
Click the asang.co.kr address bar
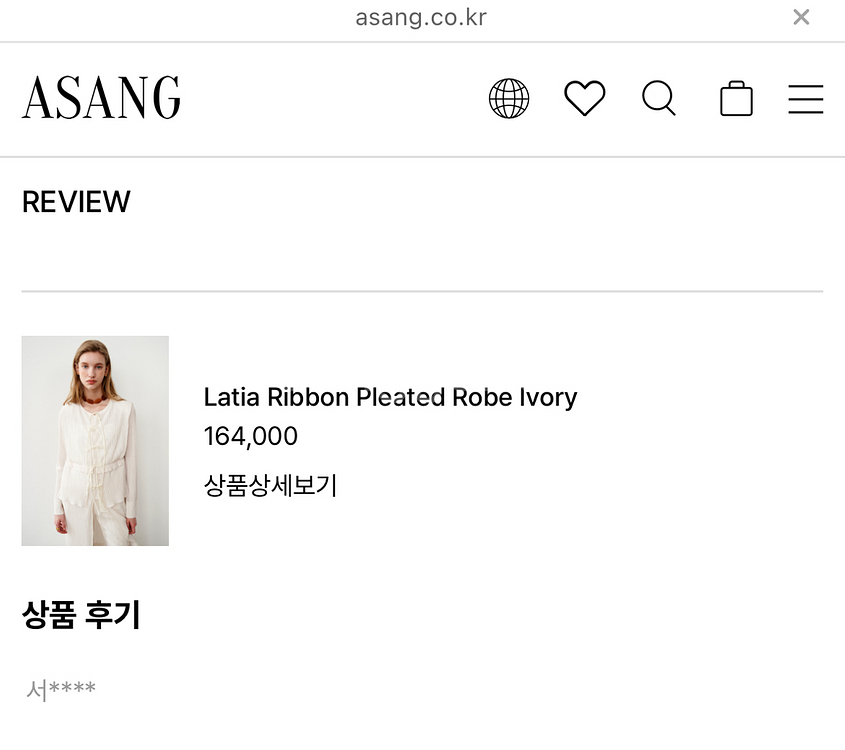[x=421, y=17]
